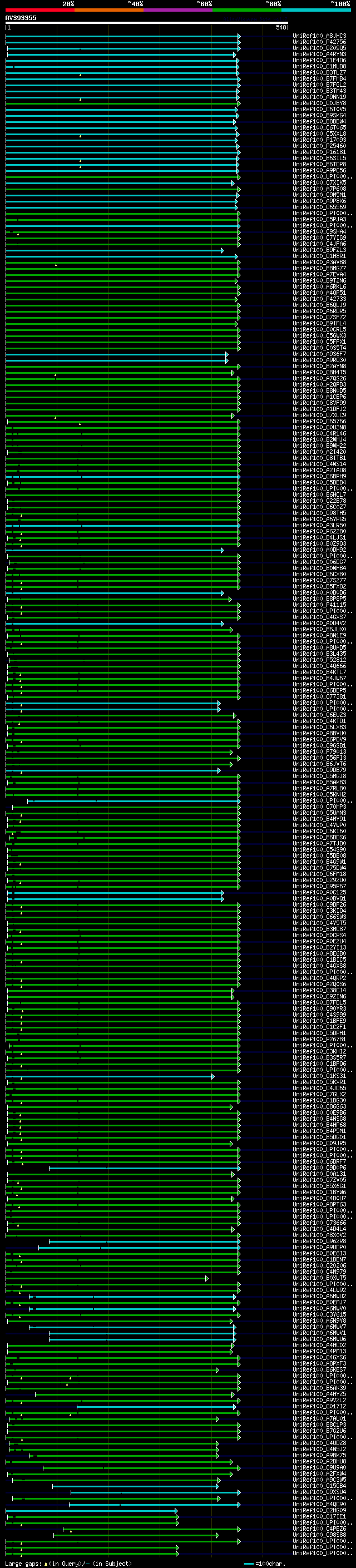Select label UniRef100_B6KES7

tap(319, 1369)
